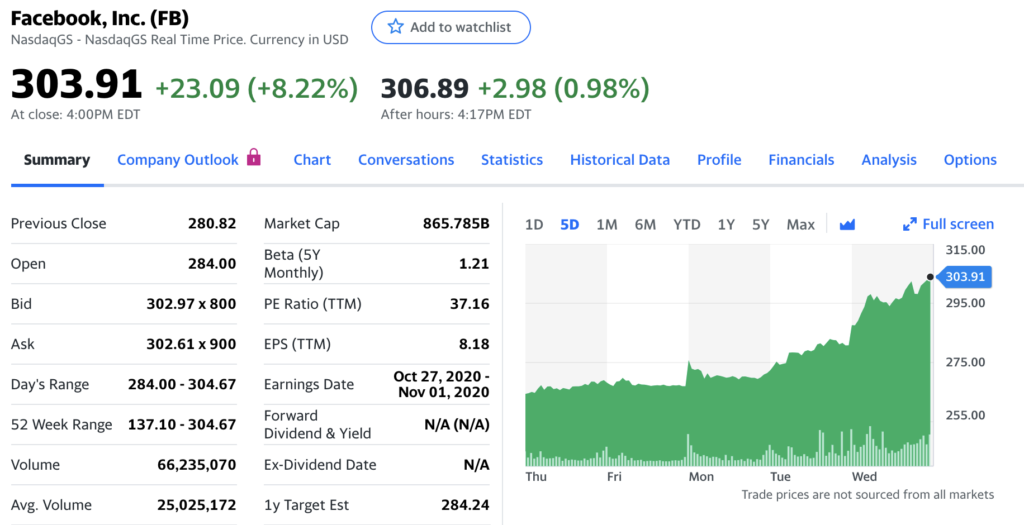Click the star icon in Add to watchlist
The height and width of the screenshot is (525, 1024).
(x=395, y=27)
